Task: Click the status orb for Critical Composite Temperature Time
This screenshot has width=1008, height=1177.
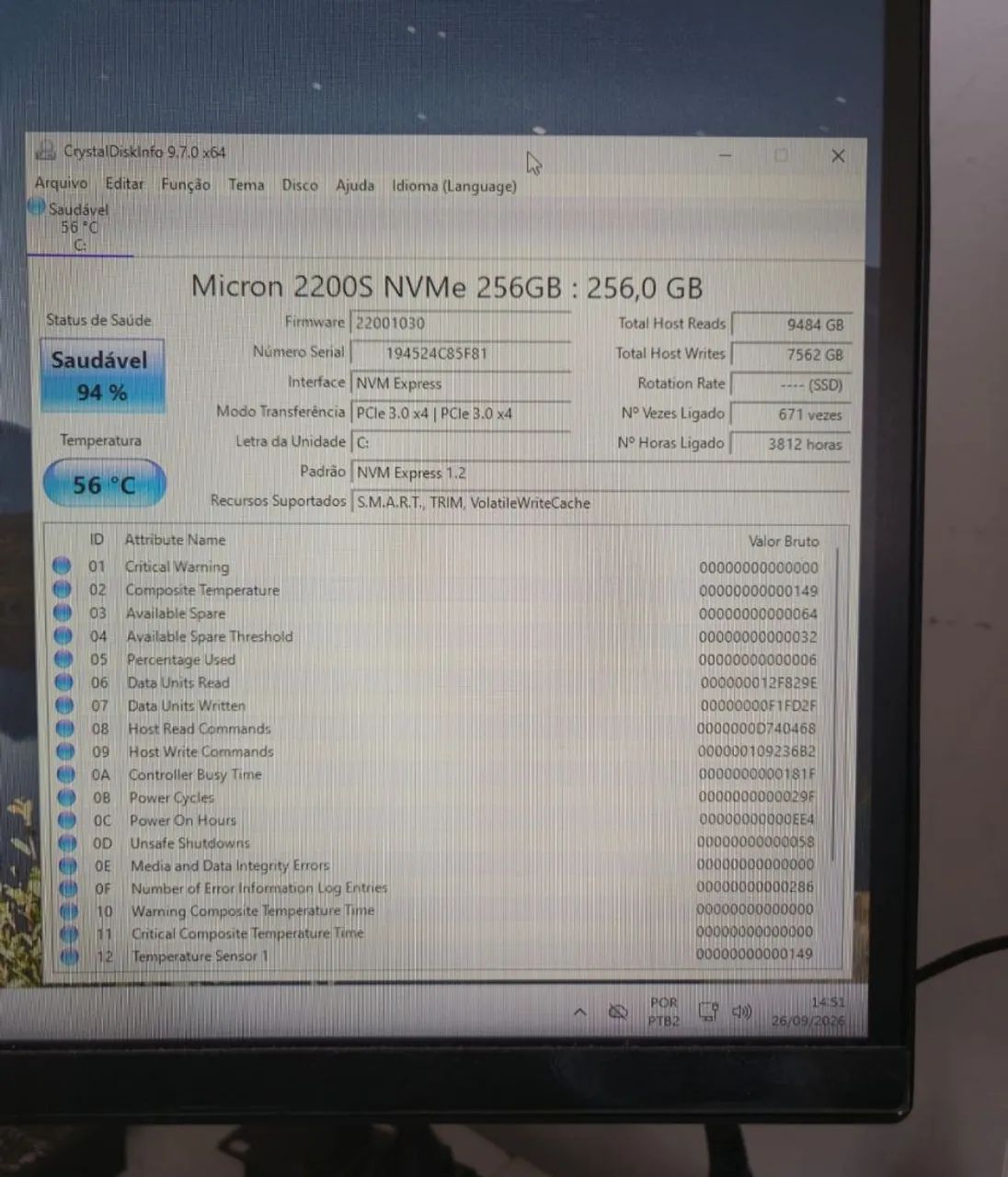Action: (69, 933)
